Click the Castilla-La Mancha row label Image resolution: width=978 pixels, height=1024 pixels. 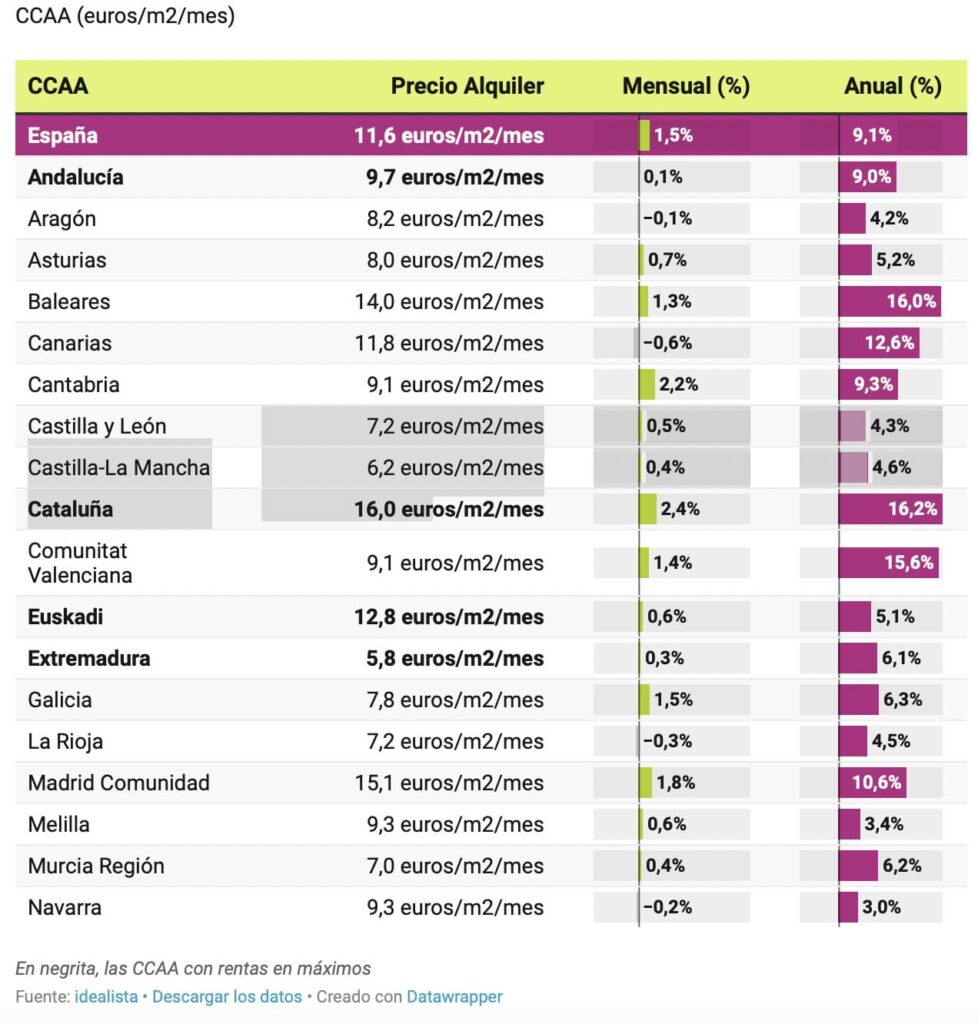pos(119,467)
